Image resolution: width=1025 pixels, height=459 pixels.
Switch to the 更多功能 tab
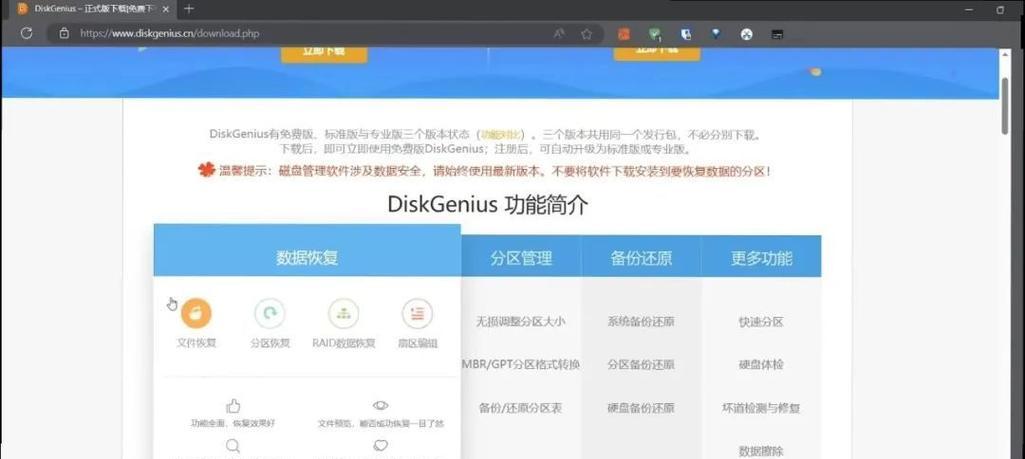pyautogui.click(x=762, y=258)
